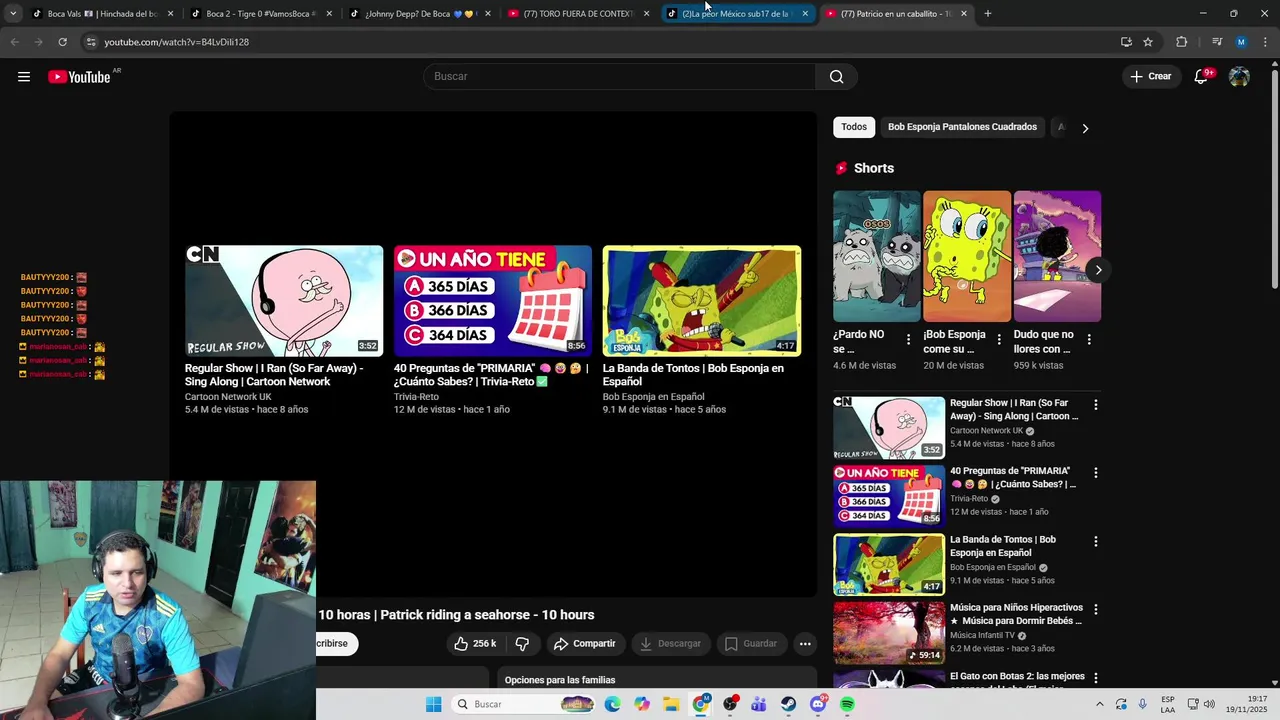The image size is (1280, 720).
Task: Click the search magnifier button
Action: tap(836, 77)
